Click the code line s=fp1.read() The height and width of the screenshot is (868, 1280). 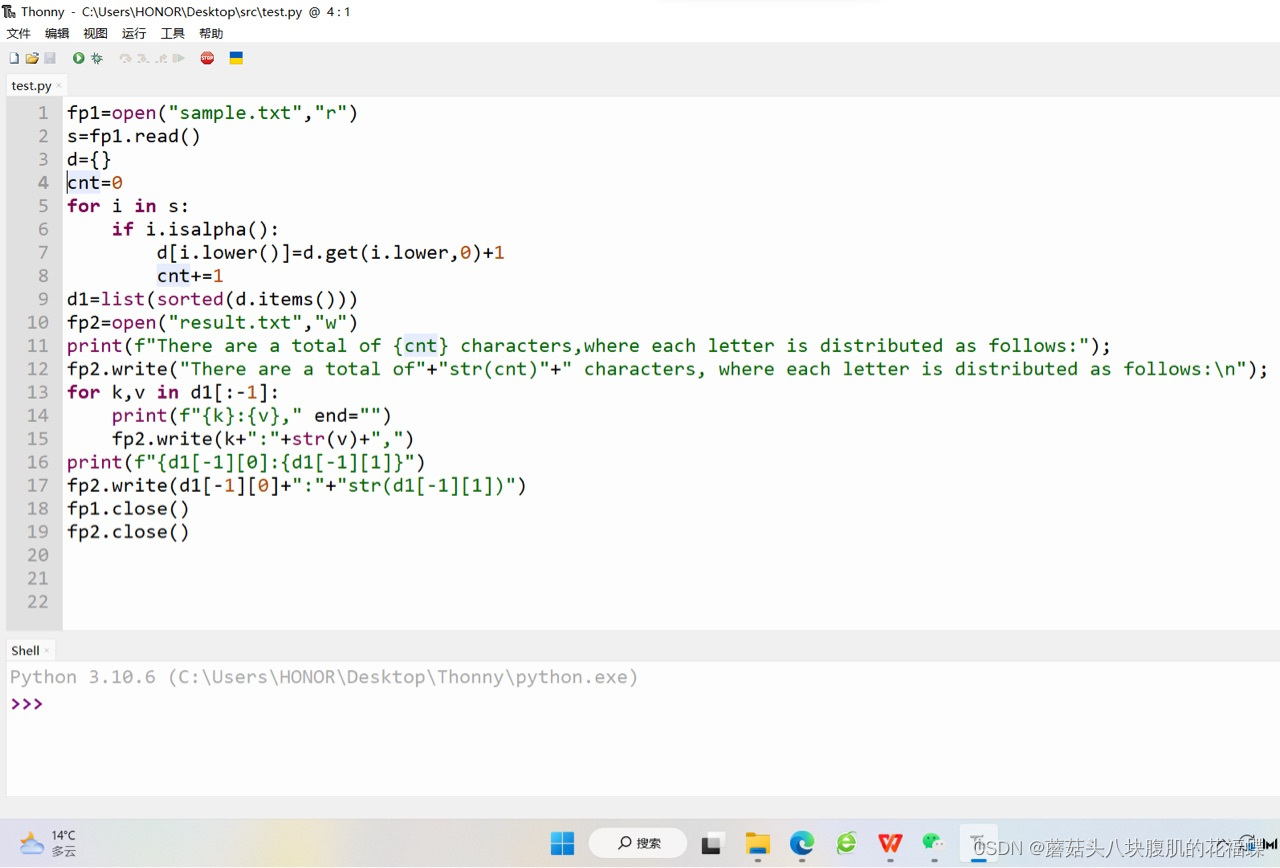tap(134, 136)
